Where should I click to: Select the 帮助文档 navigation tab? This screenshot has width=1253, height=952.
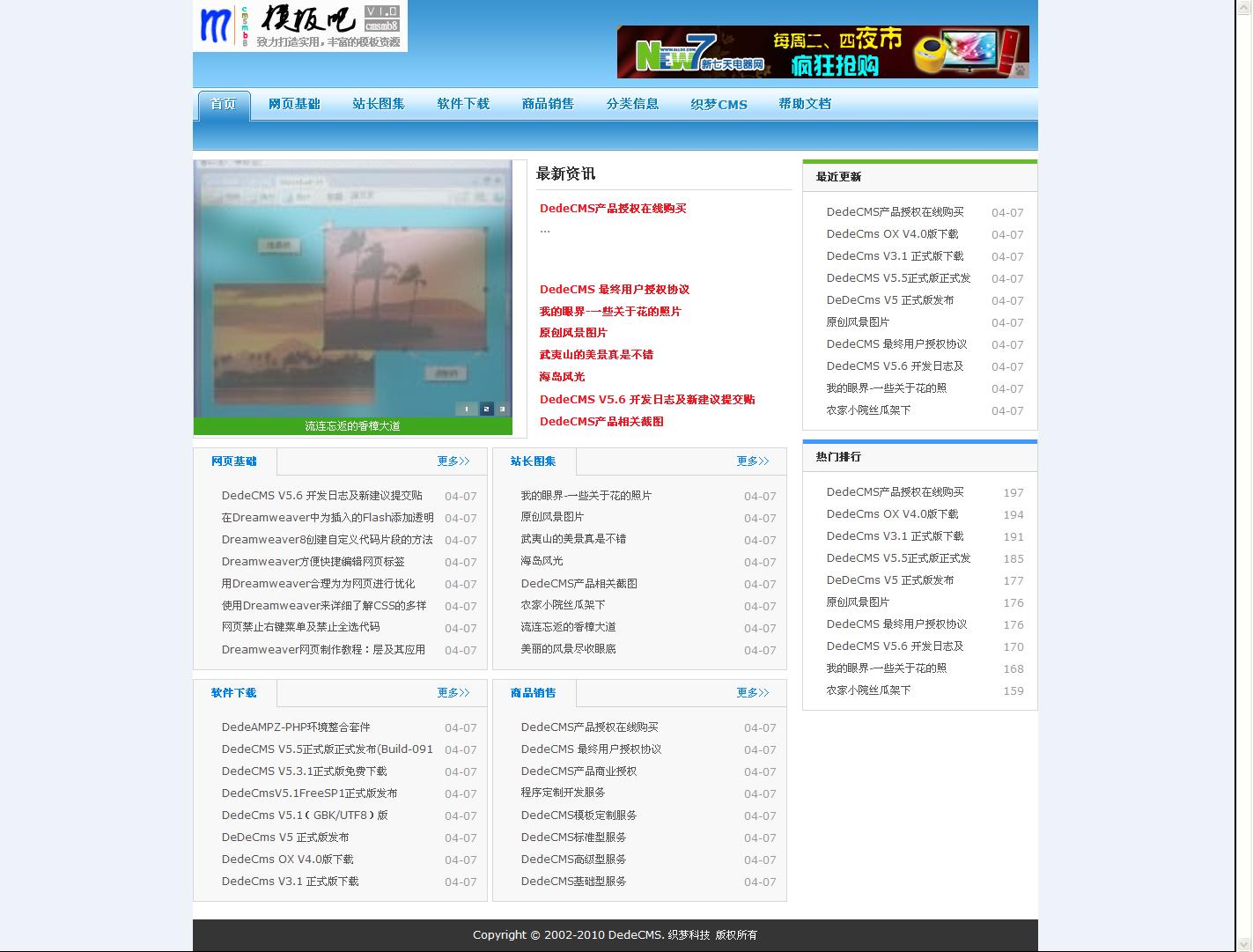805,104
